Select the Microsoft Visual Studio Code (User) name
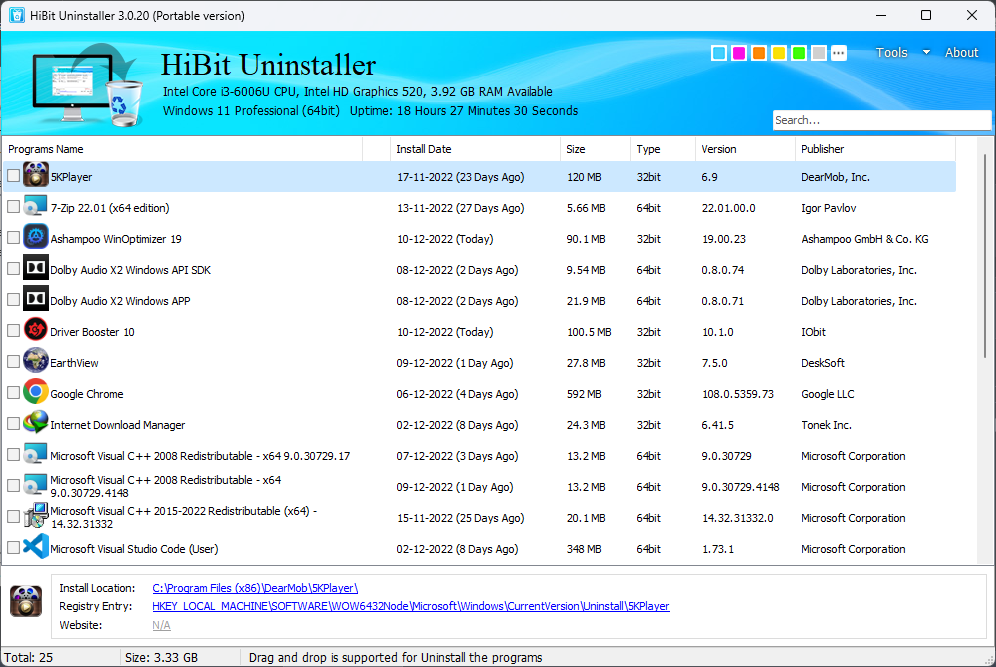 [x=134, y=549]
